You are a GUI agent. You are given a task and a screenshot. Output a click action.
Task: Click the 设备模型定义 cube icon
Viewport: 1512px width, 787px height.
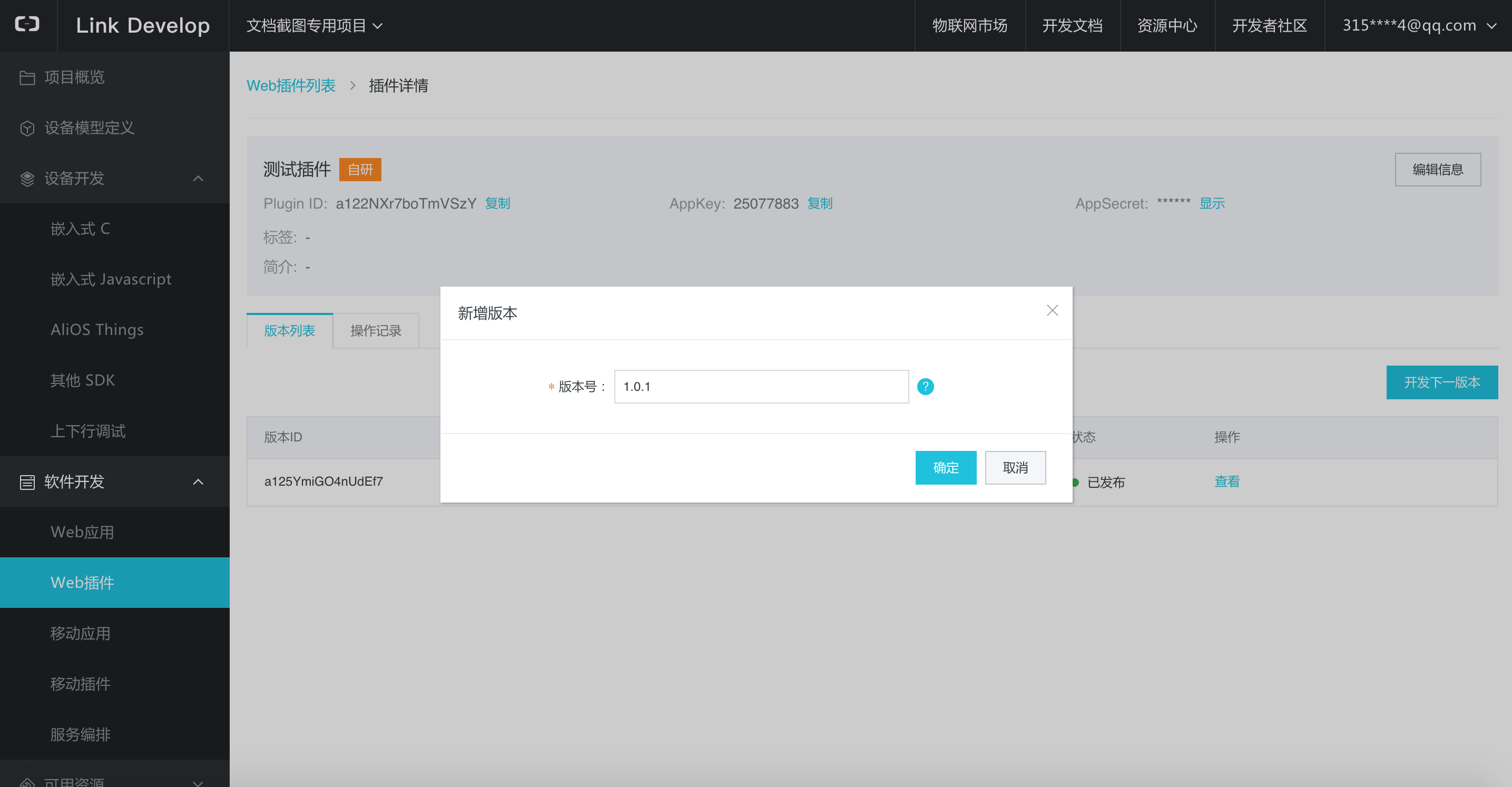(27, 128)
